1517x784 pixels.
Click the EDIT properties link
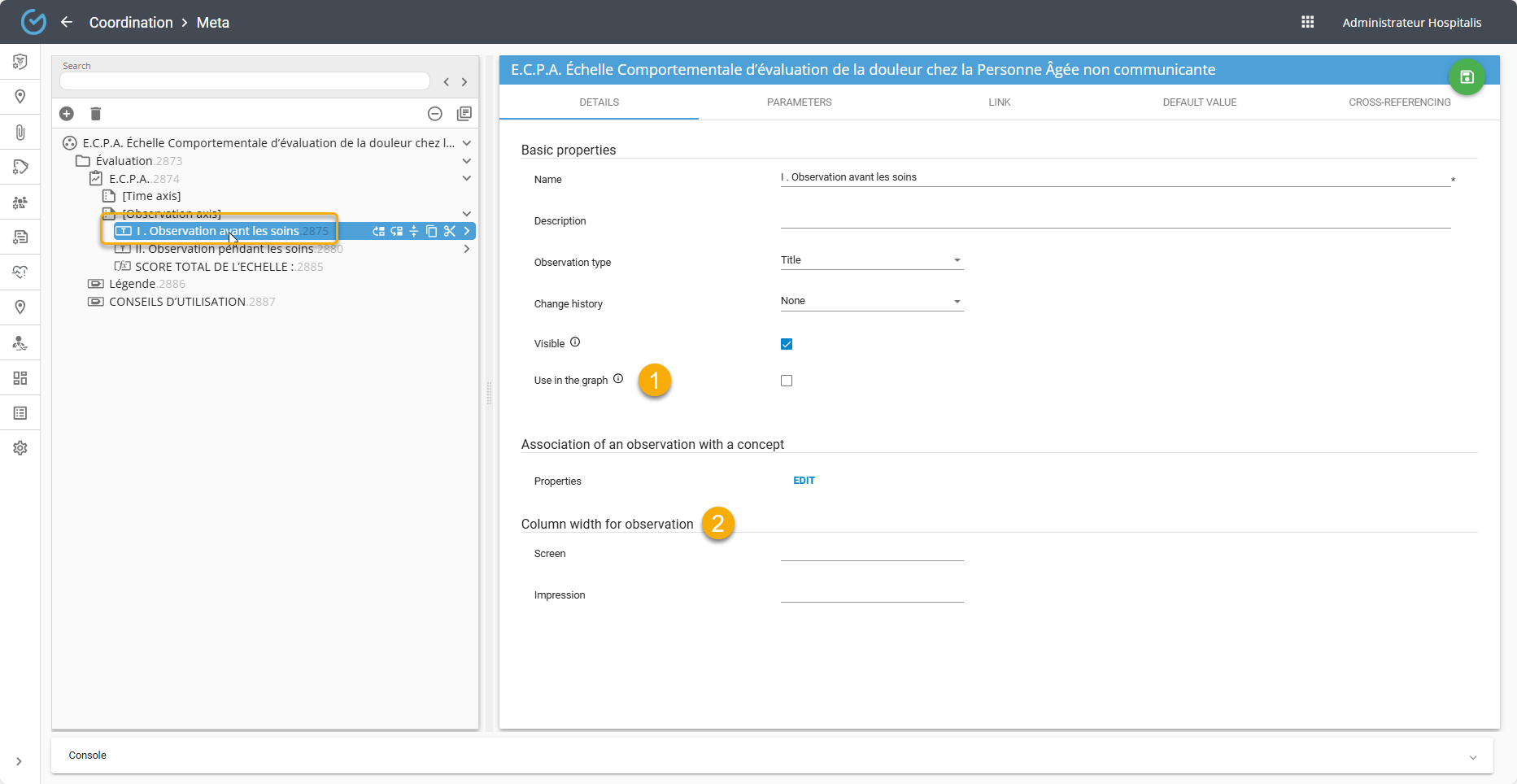pyautogui.click(x=804, y=481)
